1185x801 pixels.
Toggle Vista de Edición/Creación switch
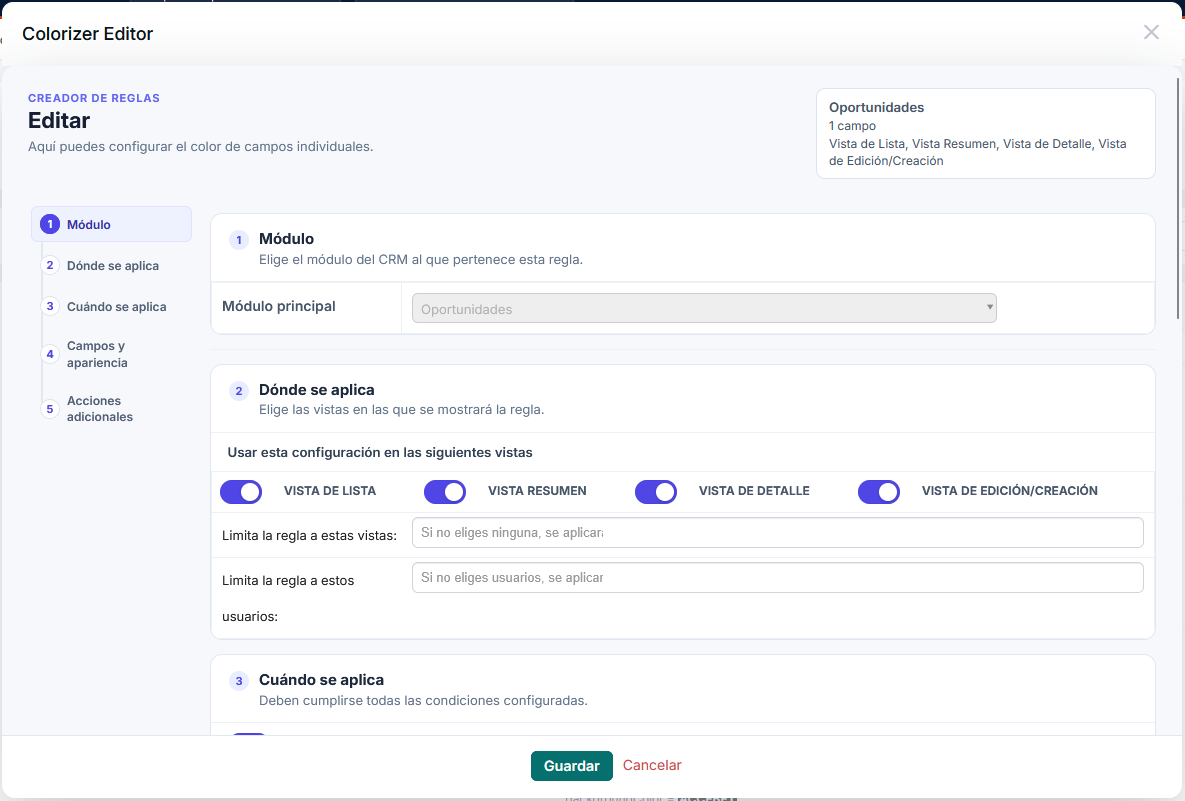click(x=879, y=492)
